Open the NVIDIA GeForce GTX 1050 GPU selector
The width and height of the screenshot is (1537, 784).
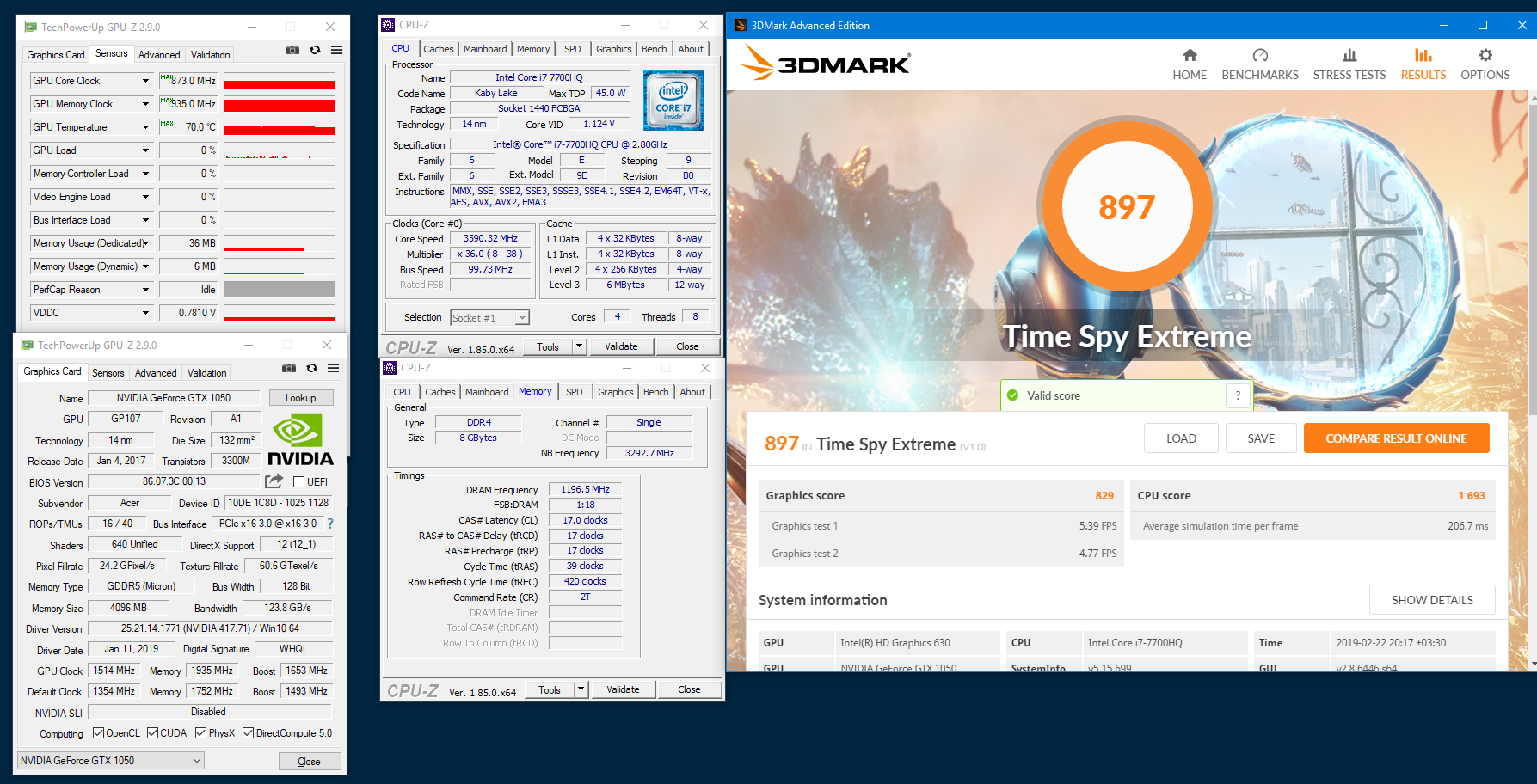coord(110,761)
